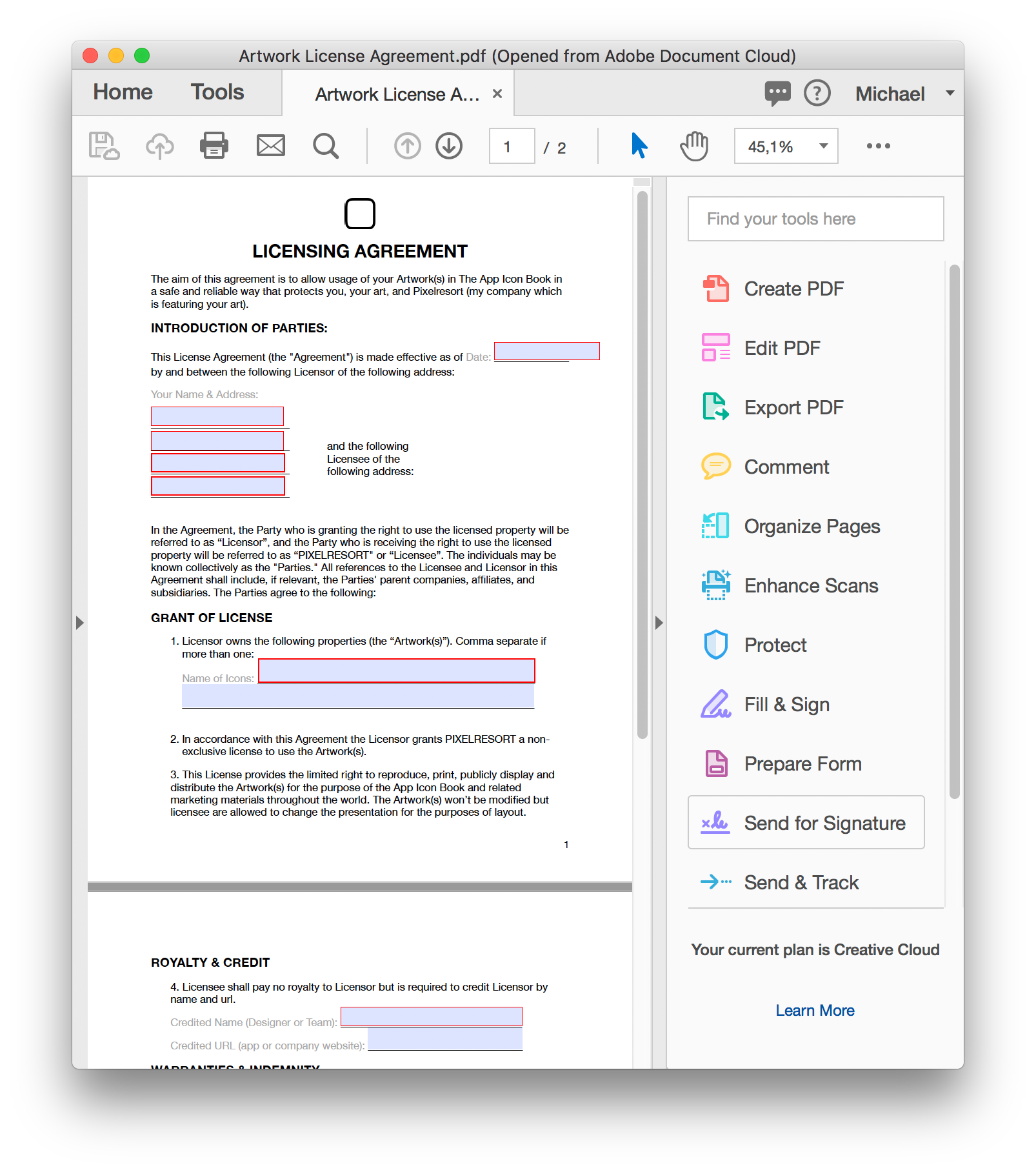This screenshot has width=1036, height=1172.
Task: Click the page number field
Action: (x=512, y=146)
